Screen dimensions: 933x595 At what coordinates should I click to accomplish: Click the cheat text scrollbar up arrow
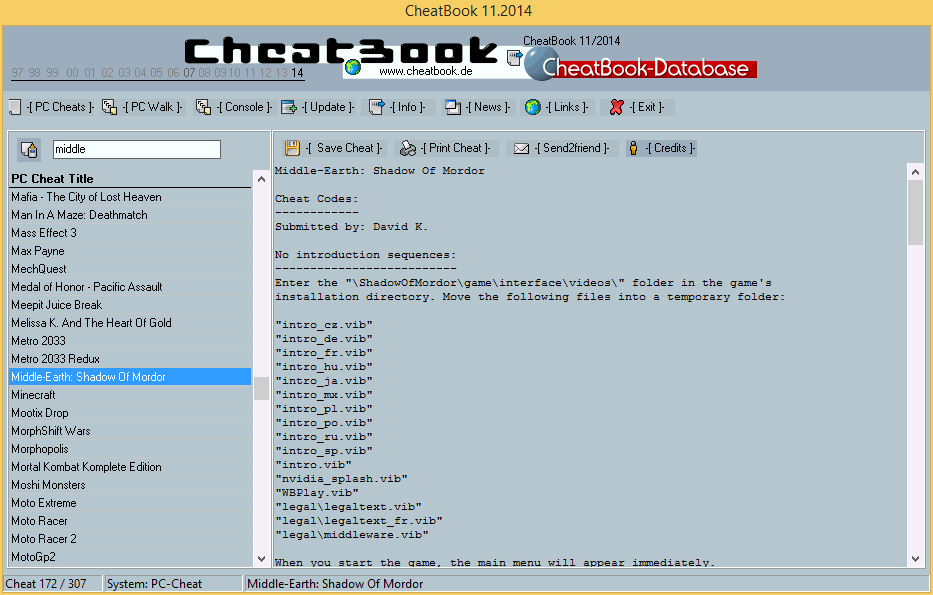pos(916,172)
